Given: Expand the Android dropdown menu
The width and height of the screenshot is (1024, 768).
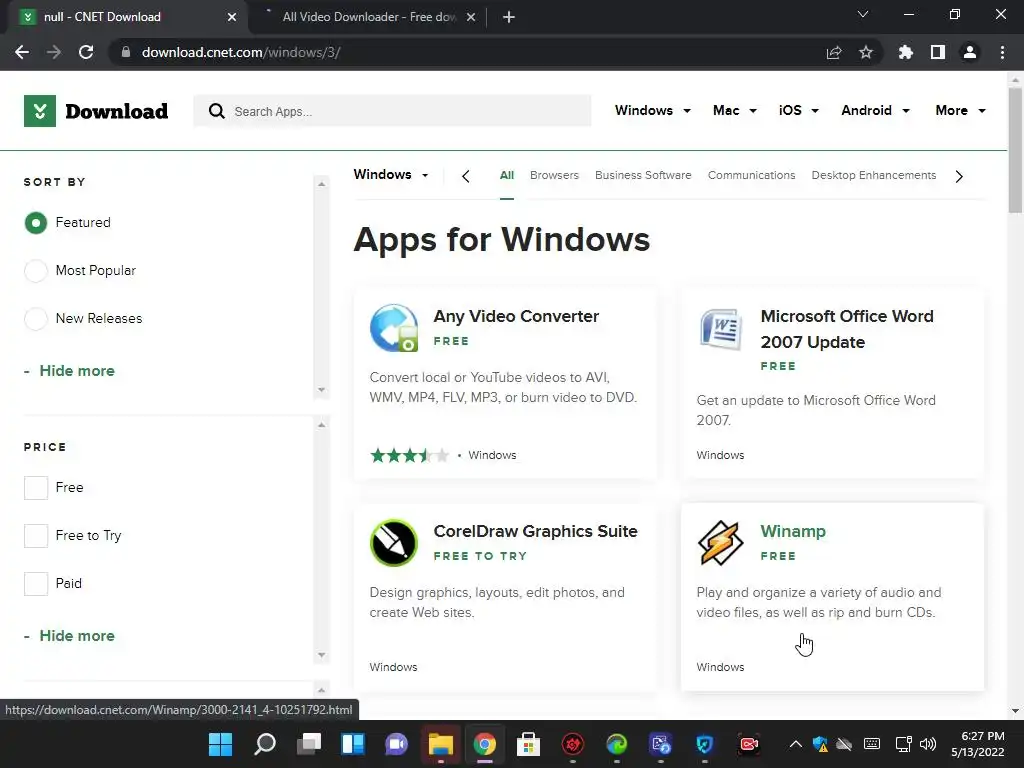Looking at the screenshot, I should [875, 110].
